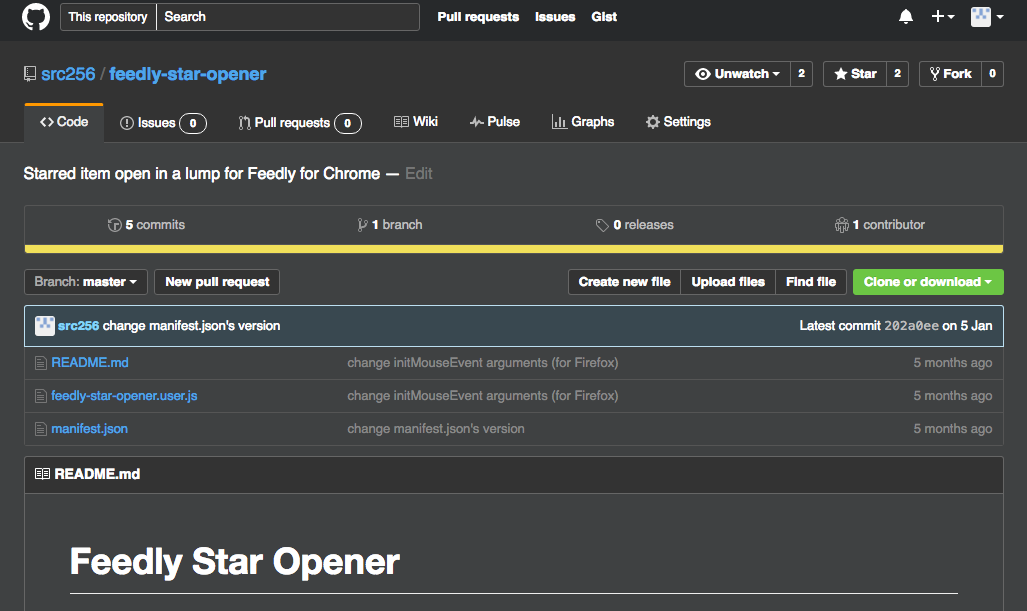Click the README.md file icon
The image size is (1027, 611).
pyautogui.click(x=41, y=363)
